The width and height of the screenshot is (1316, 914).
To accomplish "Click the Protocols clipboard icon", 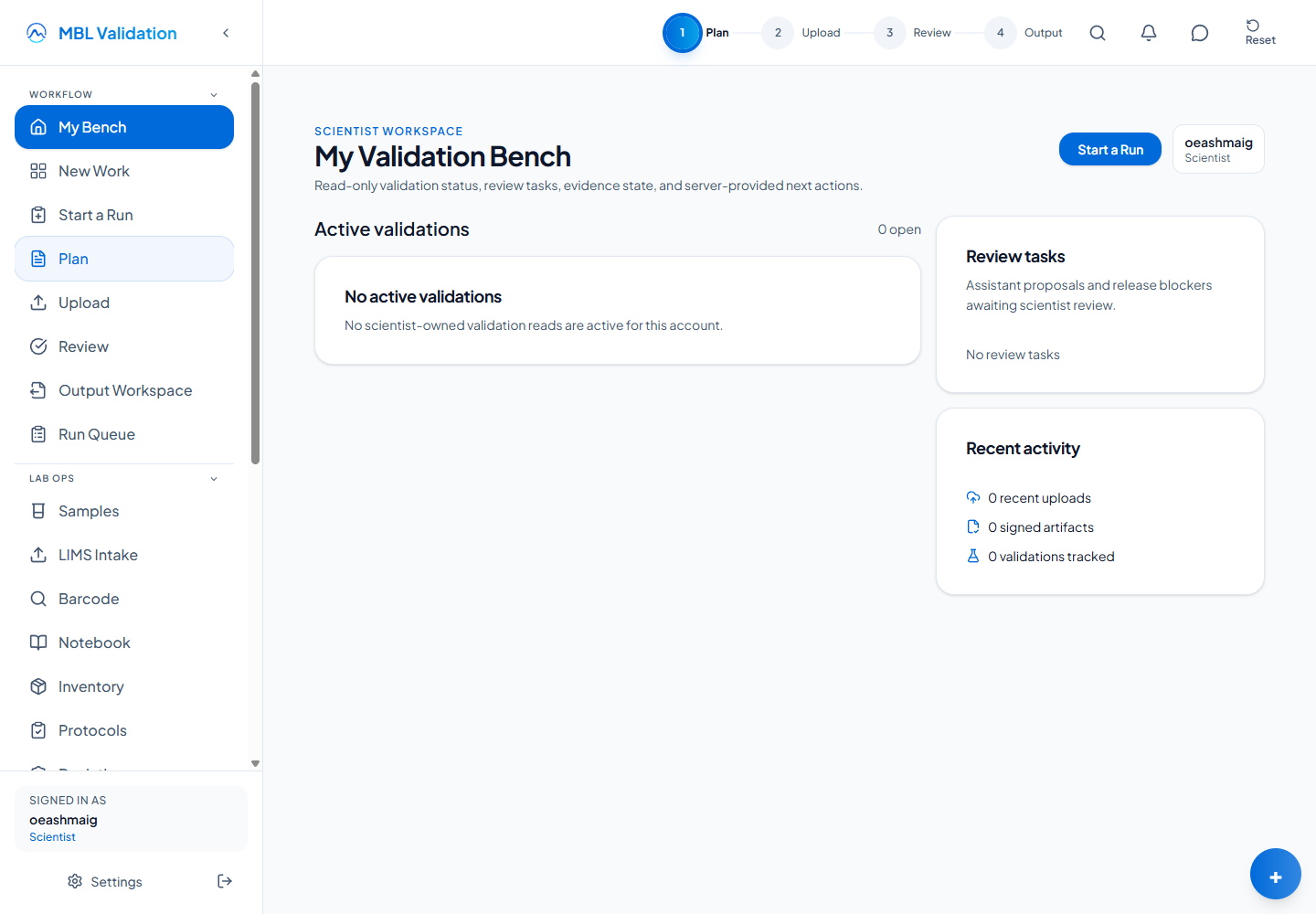I will [x=38, y=730].
